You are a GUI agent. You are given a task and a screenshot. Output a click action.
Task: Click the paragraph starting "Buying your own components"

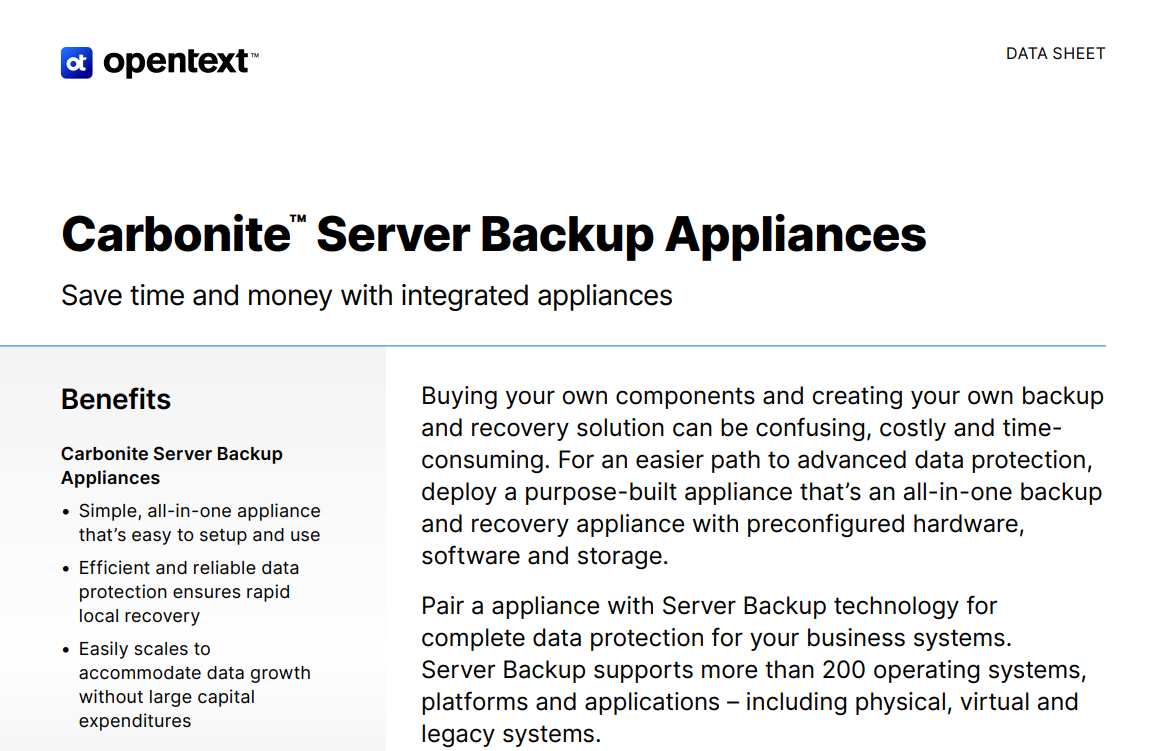click(761, 476)
